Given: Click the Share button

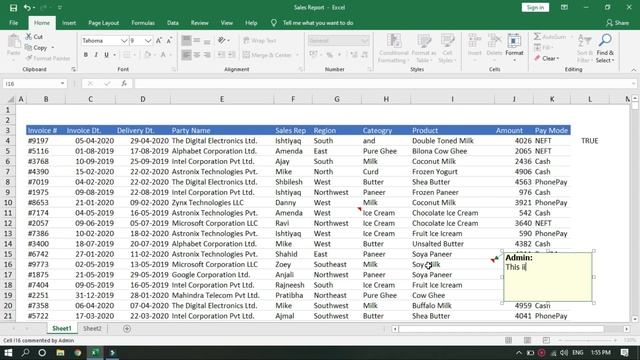Looking at the screenshot, I should [617, 23].
